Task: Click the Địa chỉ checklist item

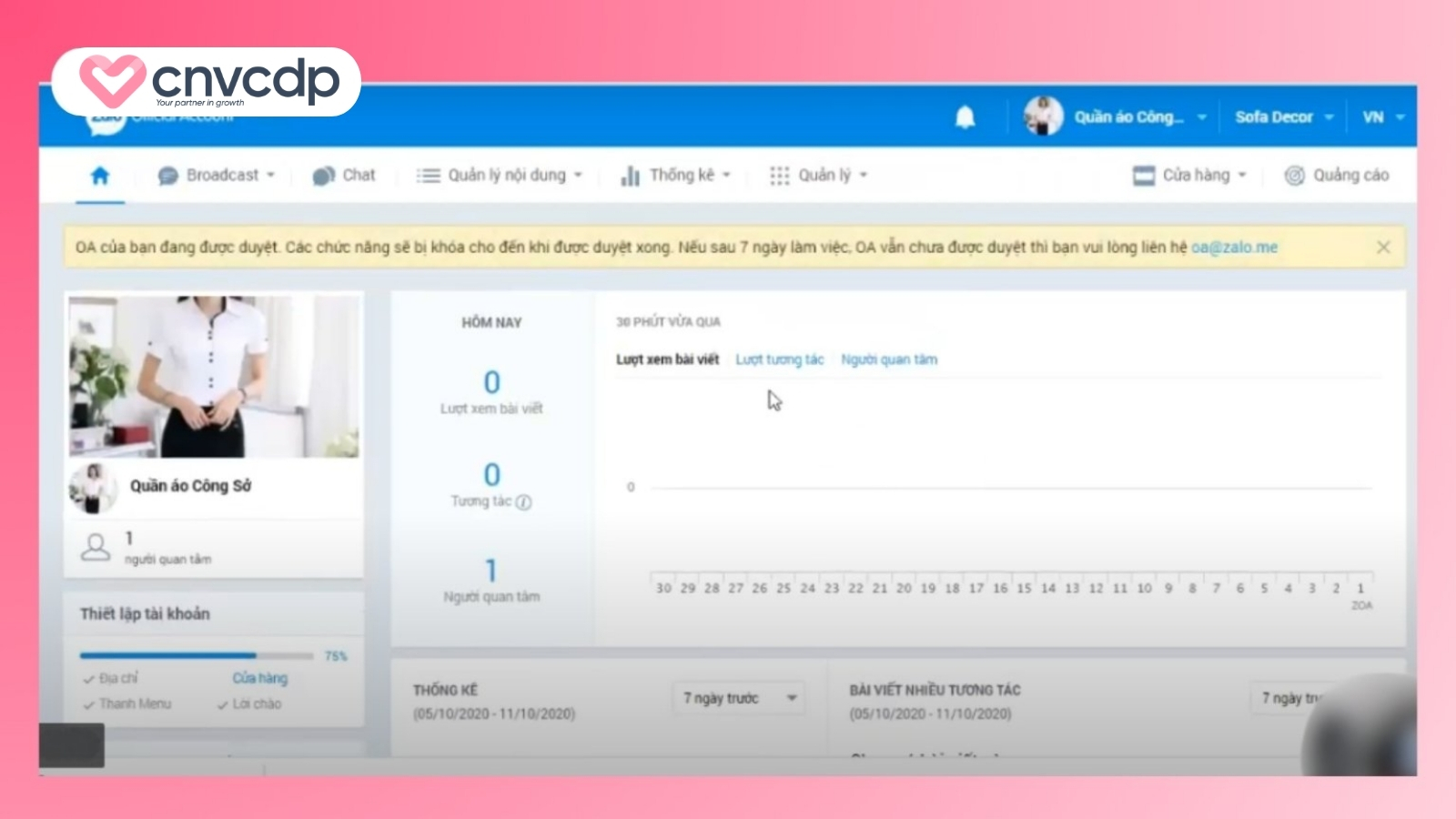Action: (x=110, y=678)
